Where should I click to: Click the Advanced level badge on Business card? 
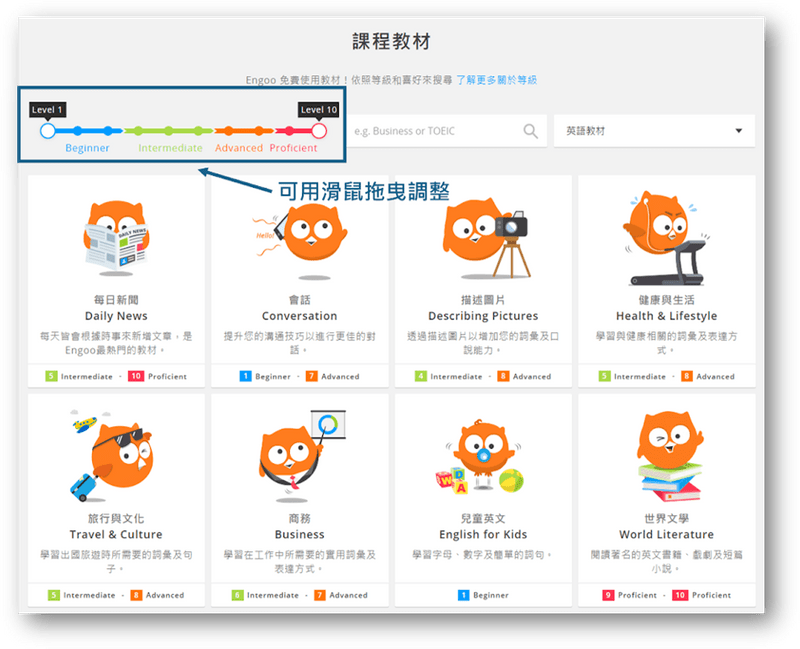point(340,595)
